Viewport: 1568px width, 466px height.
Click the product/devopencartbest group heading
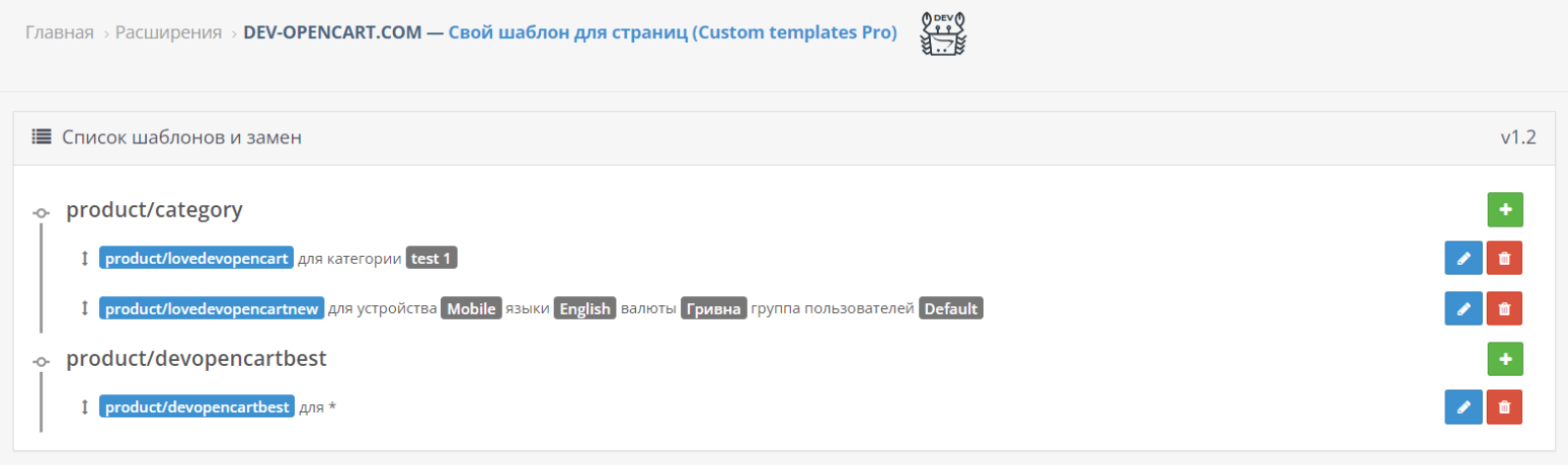(196, 359)
